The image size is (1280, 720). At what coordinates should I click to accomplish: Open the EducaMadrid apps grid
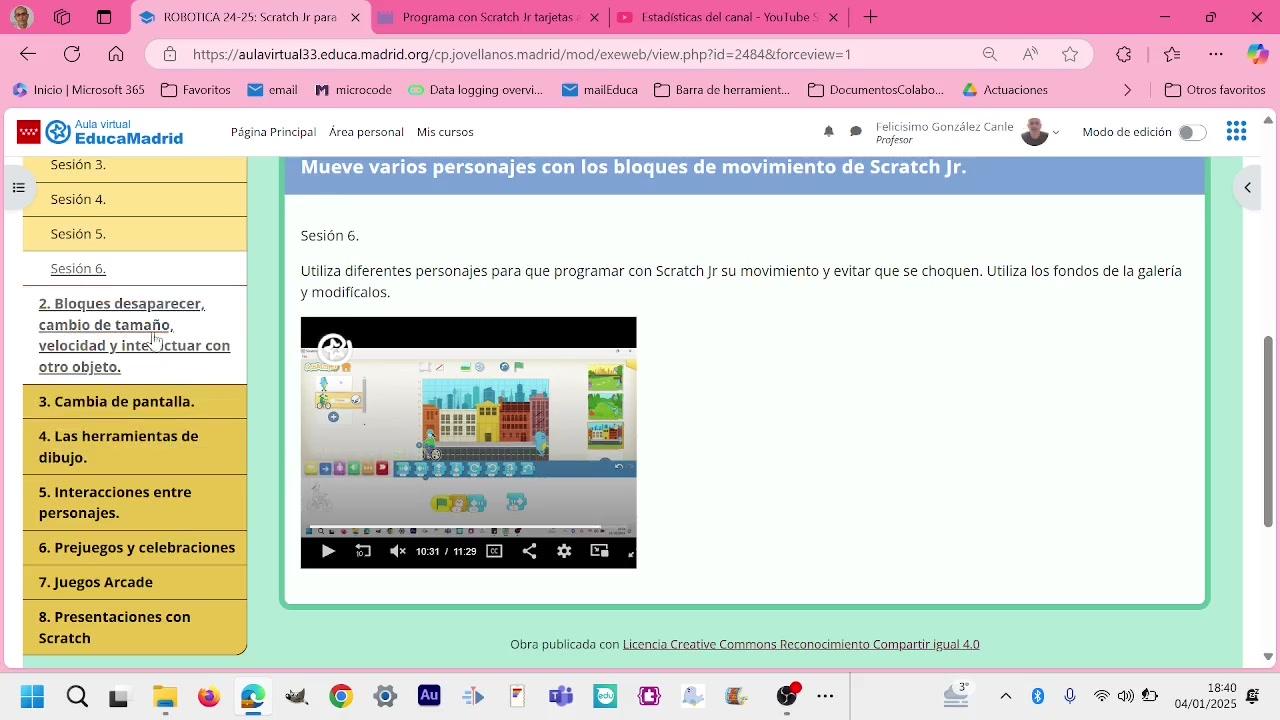coord(1236,132)
